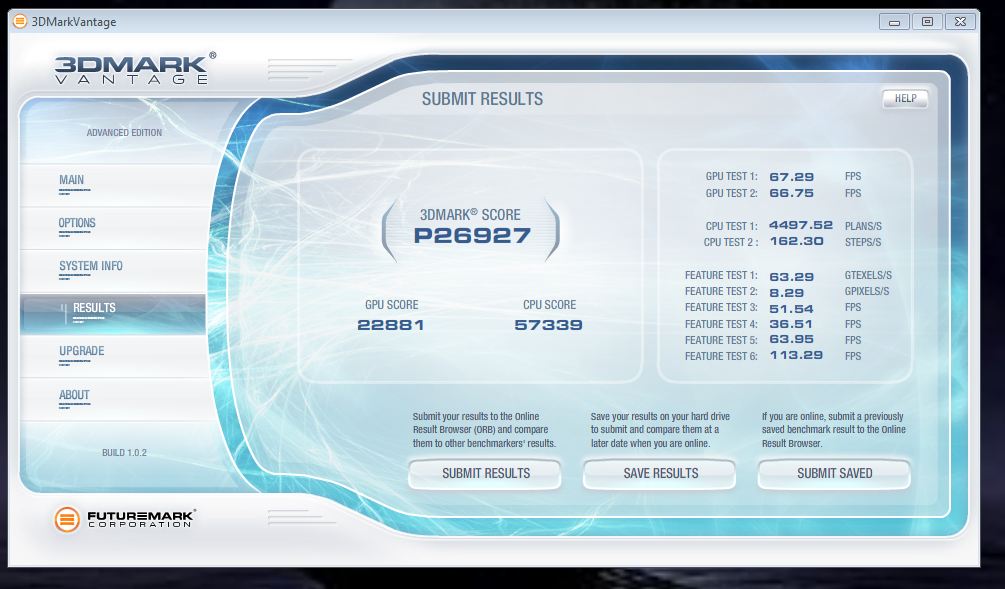Click the 3DMark Vantage logo
The width and height of the screenshot is (1005, 589).
click(x=135, y=69)
